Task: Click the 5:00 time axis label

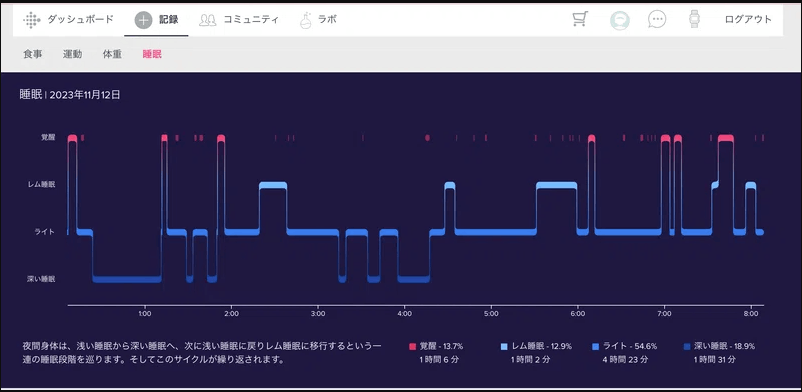Action: click(491, 313)
